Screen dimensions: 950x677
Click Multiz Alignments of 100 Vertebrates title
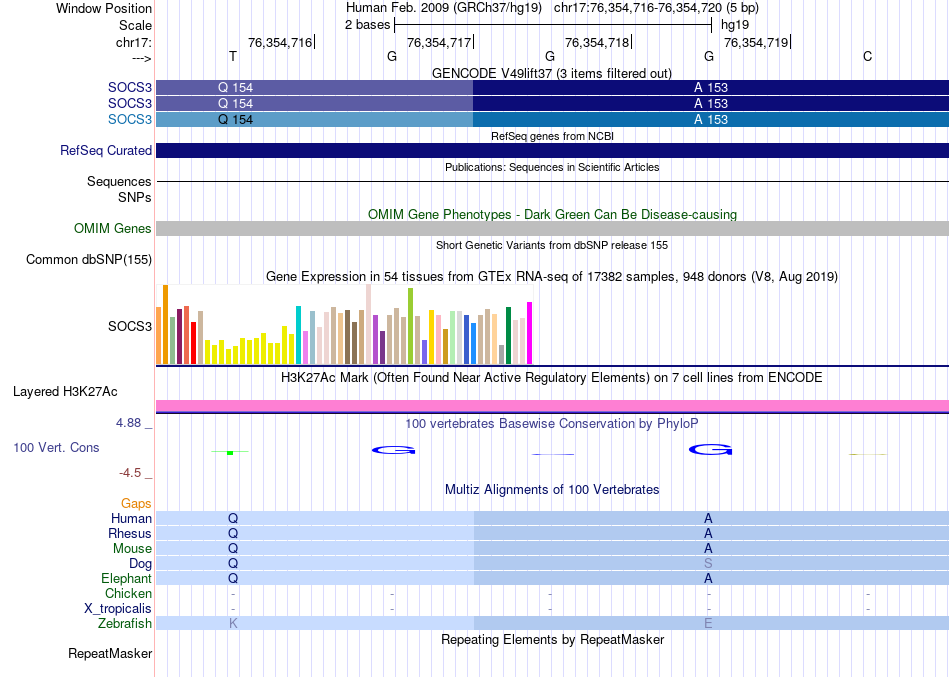tap(551, 489)
